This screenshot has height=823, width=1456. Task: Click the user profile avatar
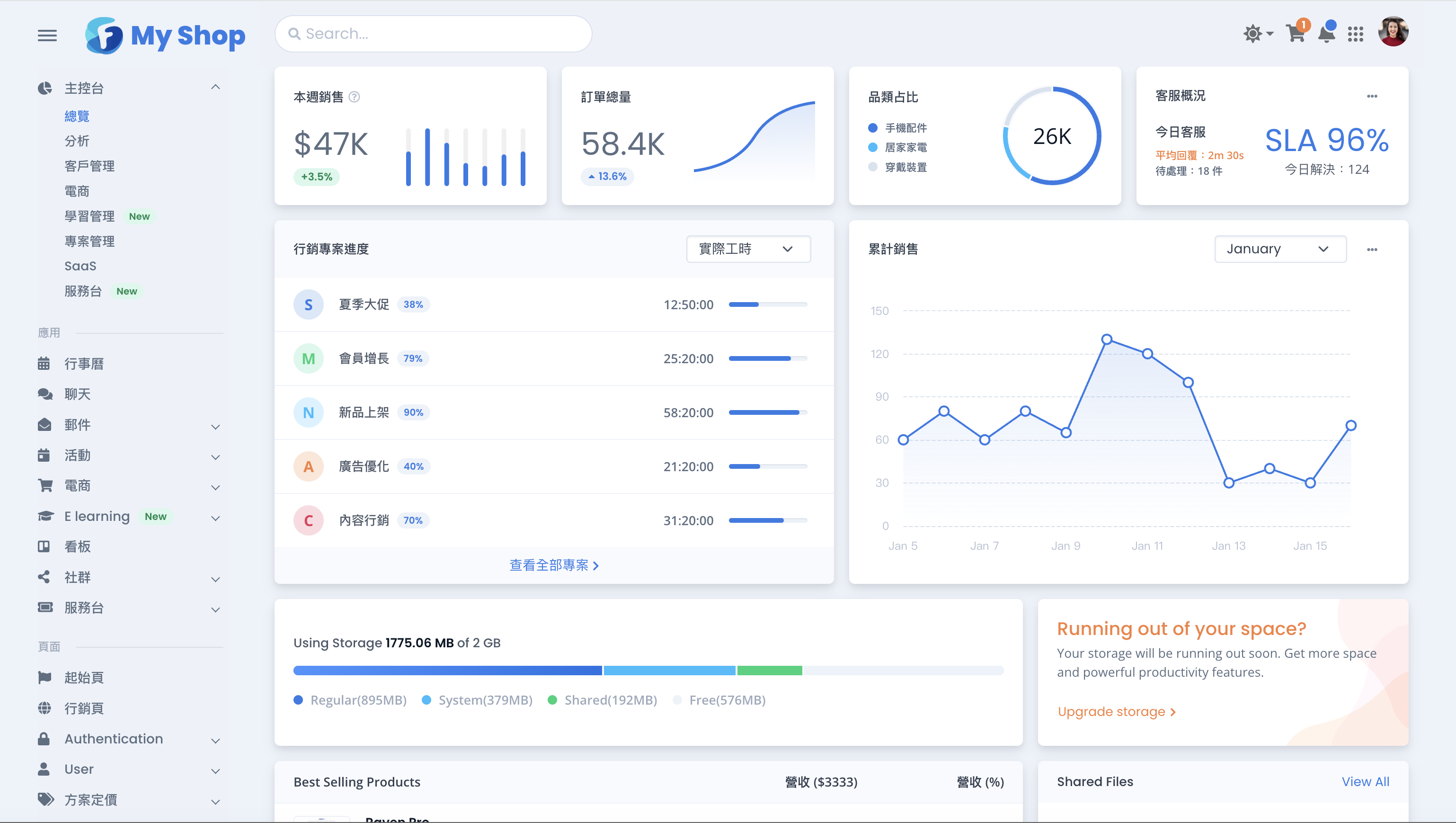click(1393, 32)
